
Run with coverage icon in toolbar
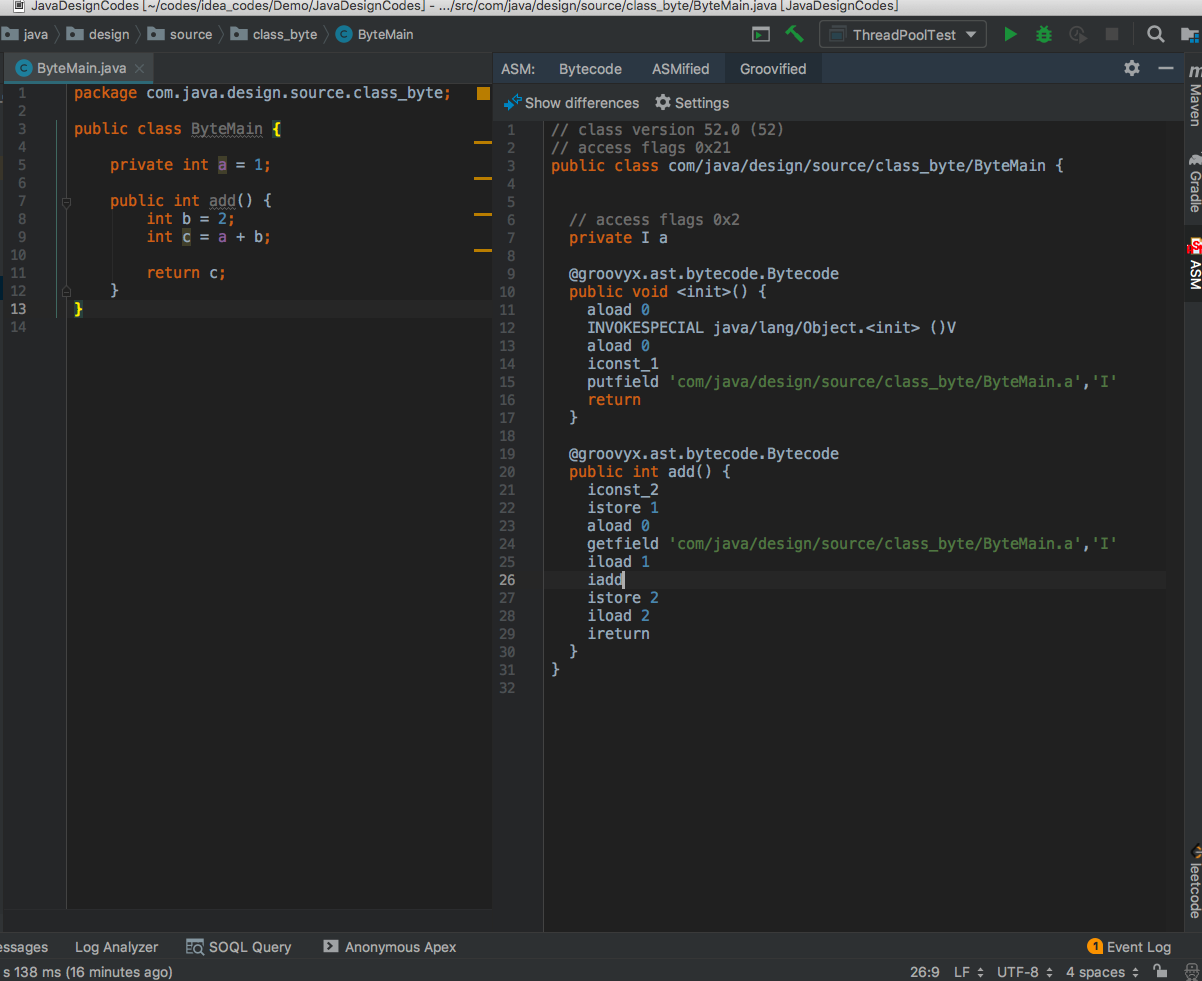point(1078,34)
